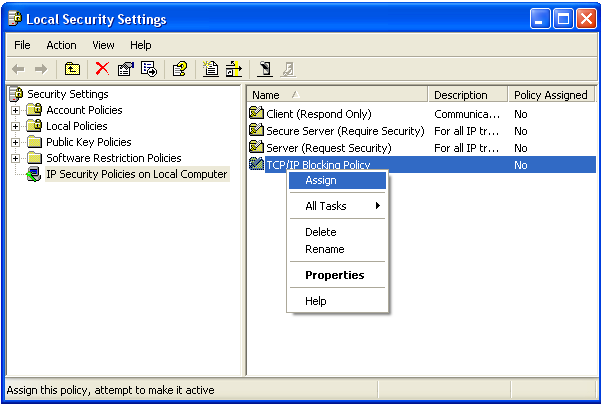601x404 pixels.
Task: Select Account Policies tree label
Action: point(84,110)
